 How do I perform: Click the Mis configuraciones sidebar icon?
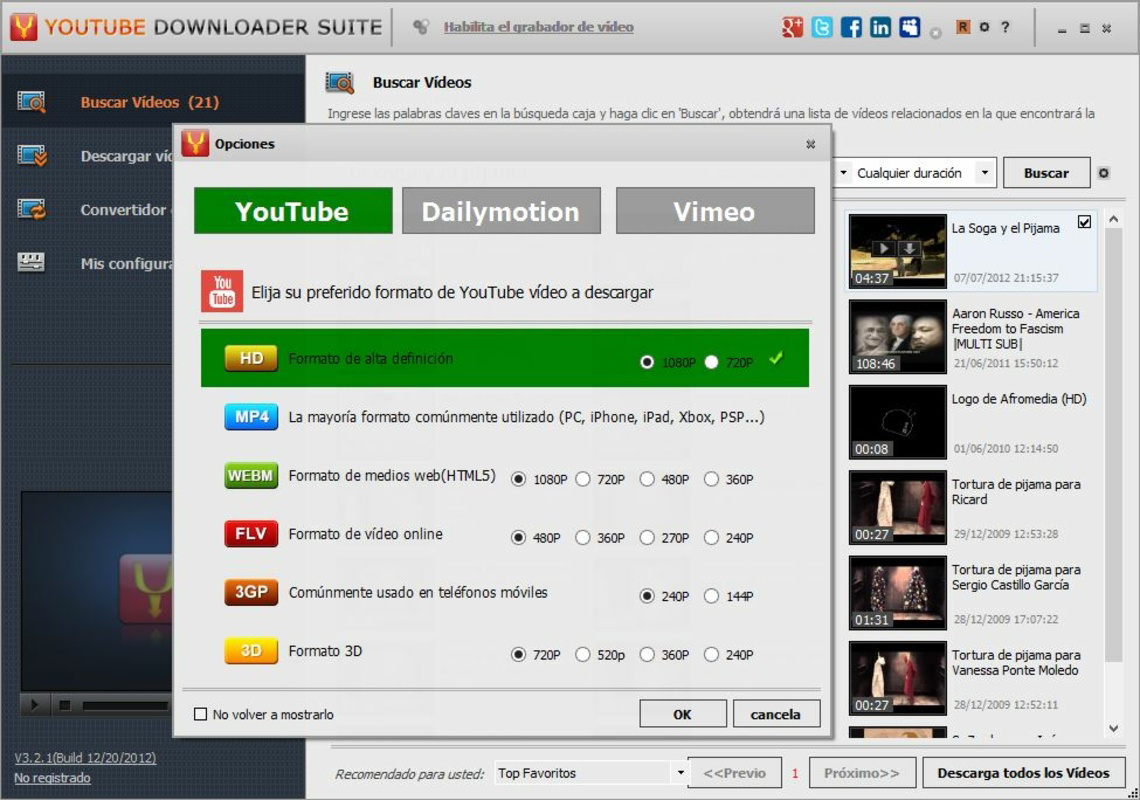point(31,263)
